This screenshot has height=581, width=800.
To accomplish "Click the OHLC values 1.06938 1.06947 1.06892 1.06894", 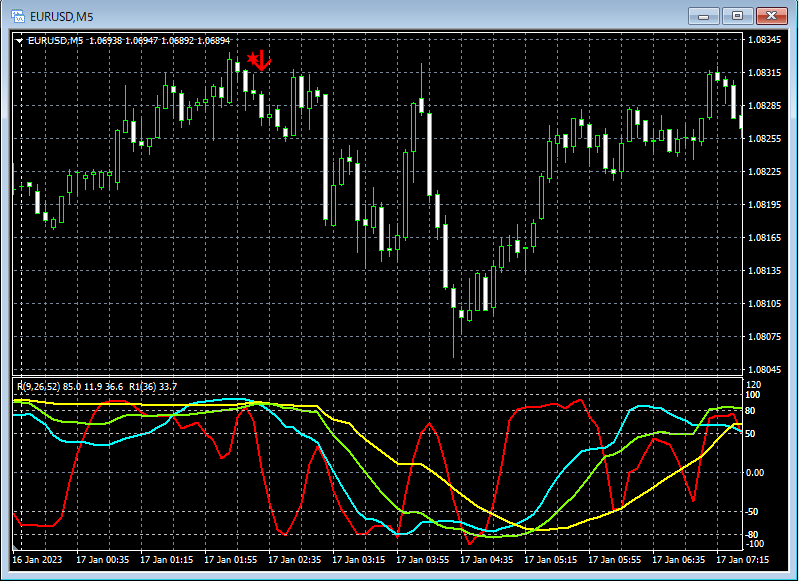I will pyautogui.click(x=160, y=41).
